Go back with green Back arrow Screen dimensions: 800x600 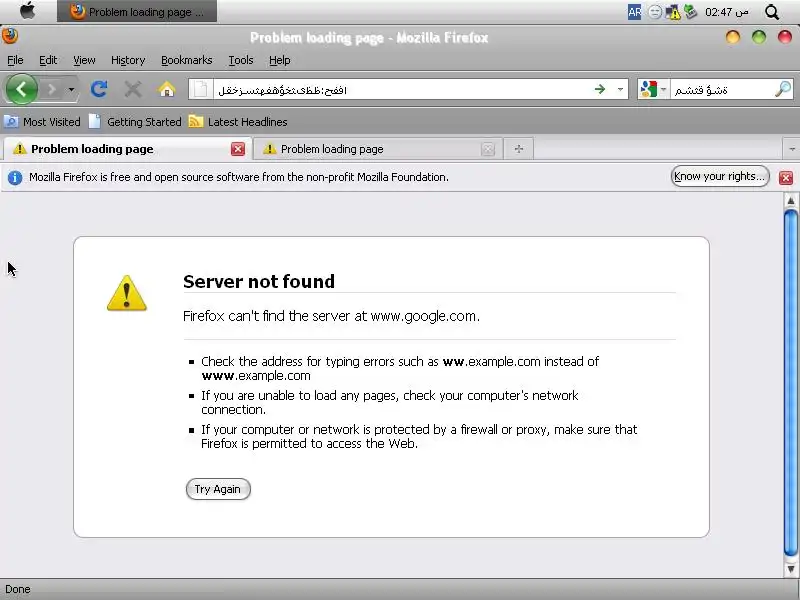[21, 89]
